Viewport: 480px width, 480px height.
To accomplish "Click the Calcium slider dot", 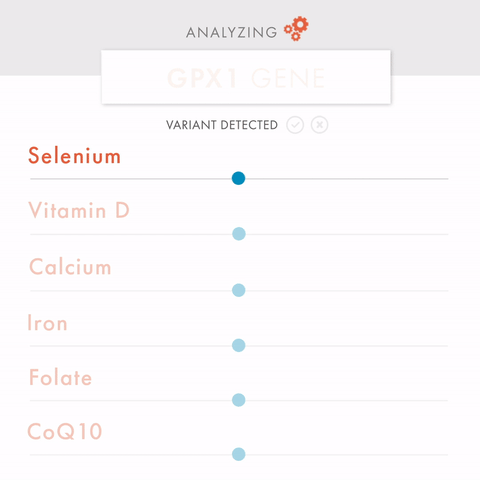I will click(x=239, y=290).
